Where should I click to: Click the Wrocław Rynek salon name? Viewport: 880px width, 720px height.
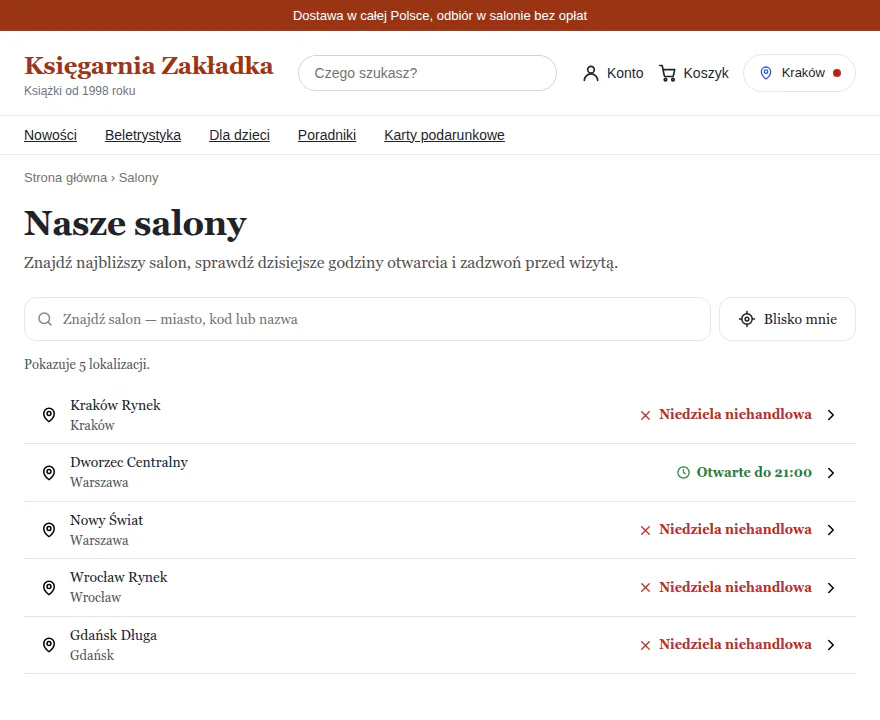point(118,577)
